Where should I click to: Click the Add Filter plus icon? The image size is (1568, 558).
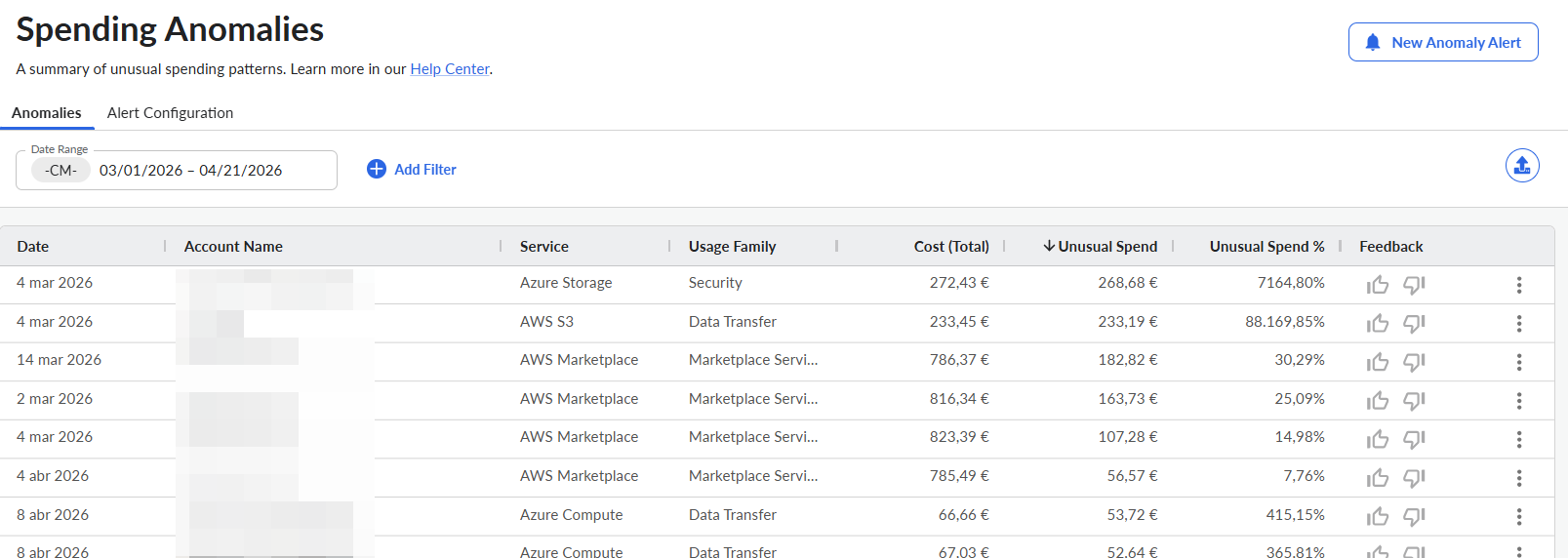377,169
